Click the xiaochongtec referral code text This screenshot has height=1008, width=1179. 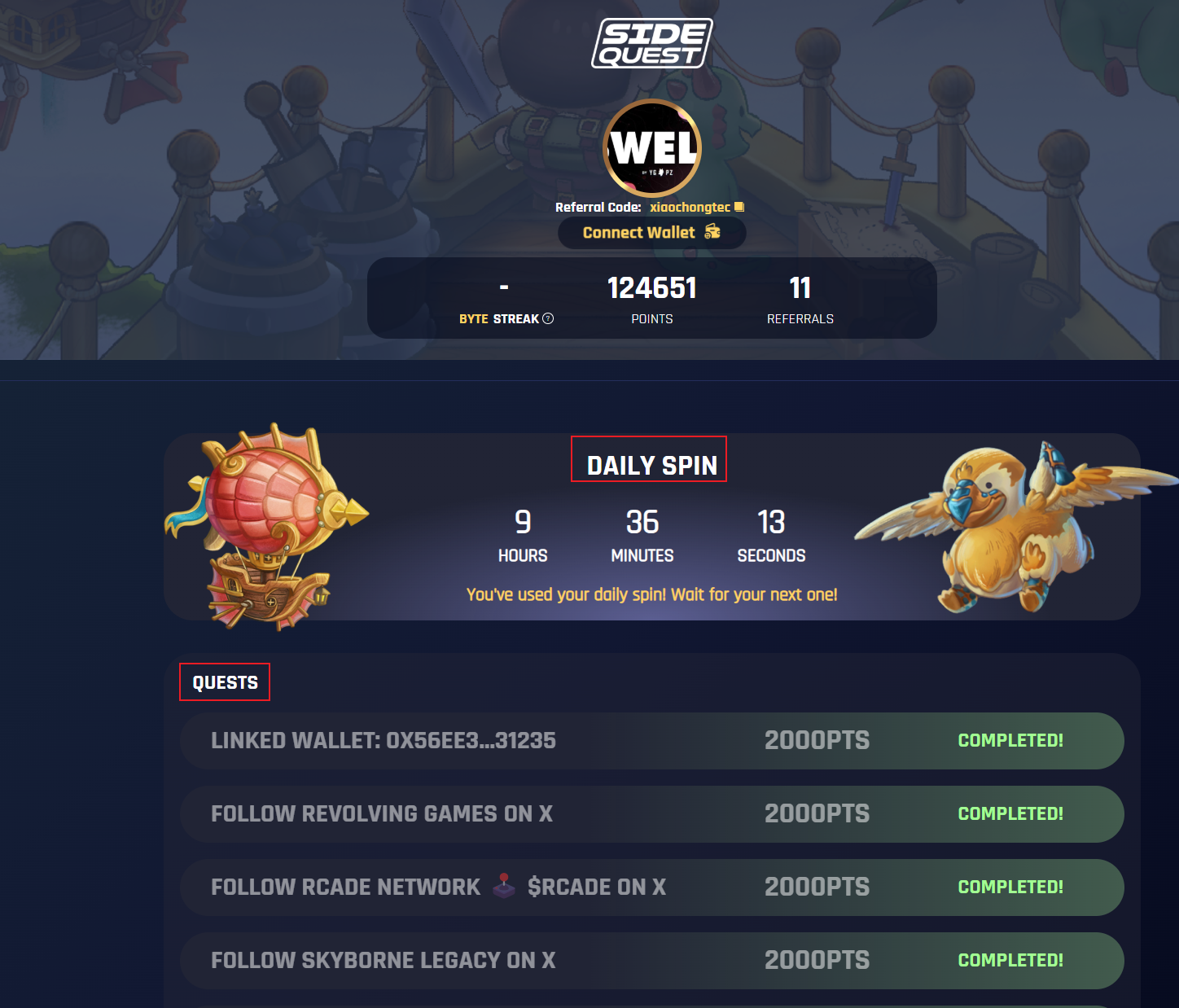[690, 208]
